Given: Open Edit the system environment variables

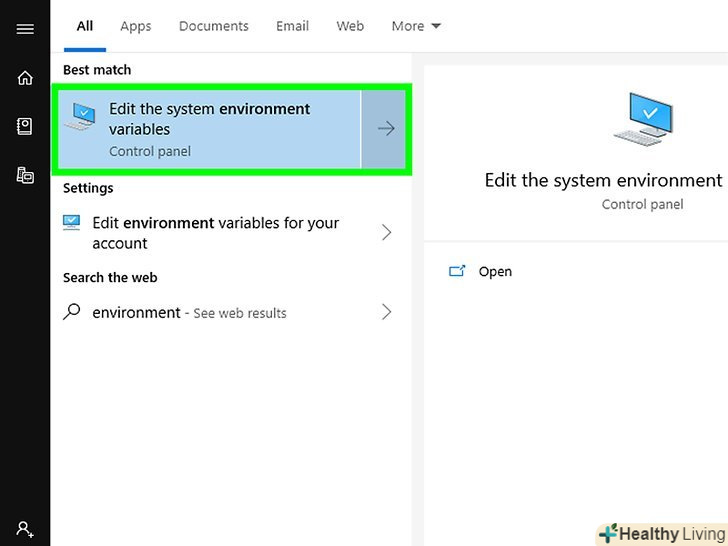Looking at the screenshot, I should click(210, 129).
